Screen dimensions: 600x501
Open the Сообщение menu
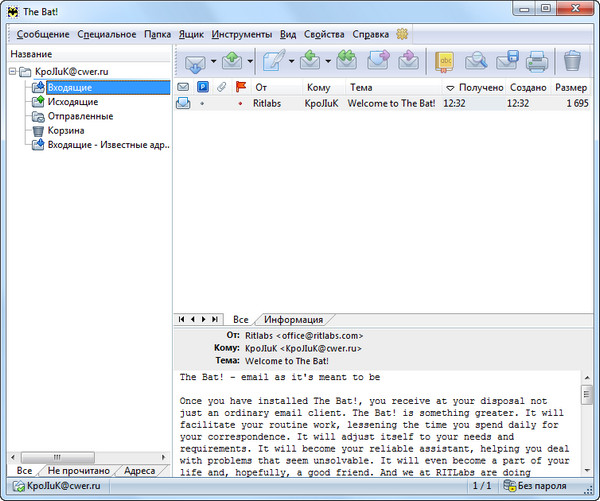[x=43, y=34]
